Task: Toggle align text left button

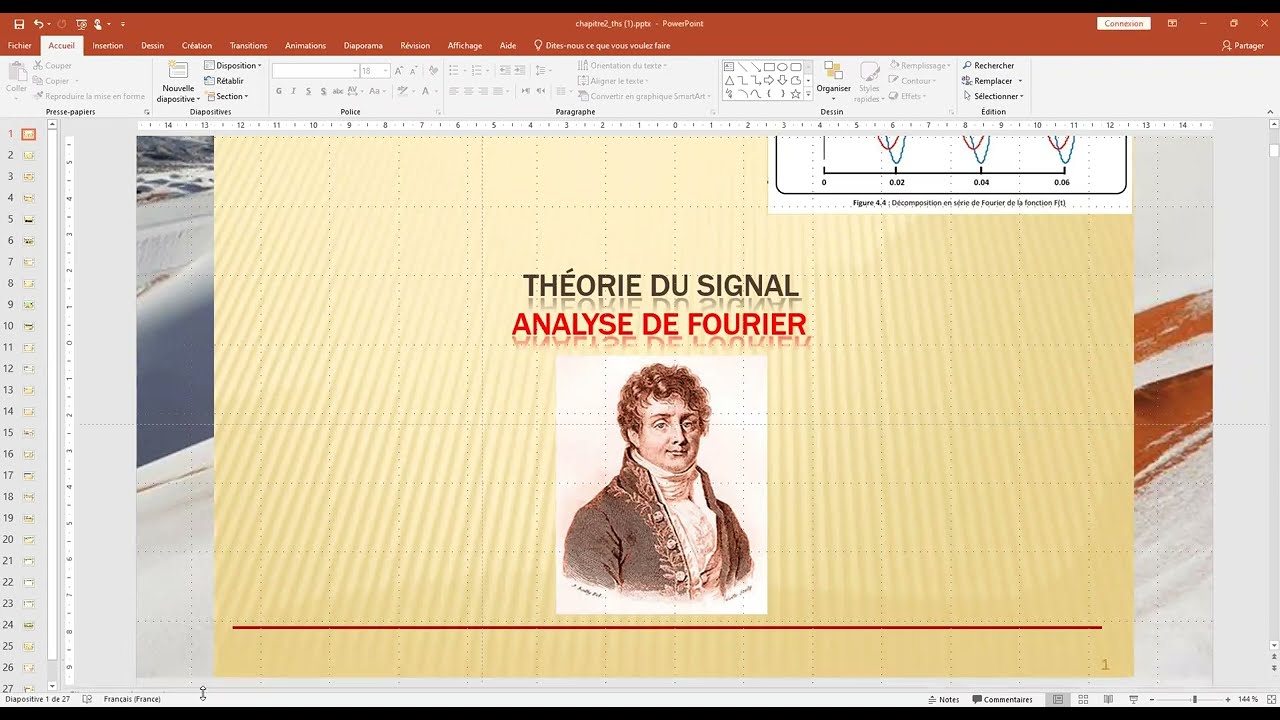Action: tap(453, 91)
